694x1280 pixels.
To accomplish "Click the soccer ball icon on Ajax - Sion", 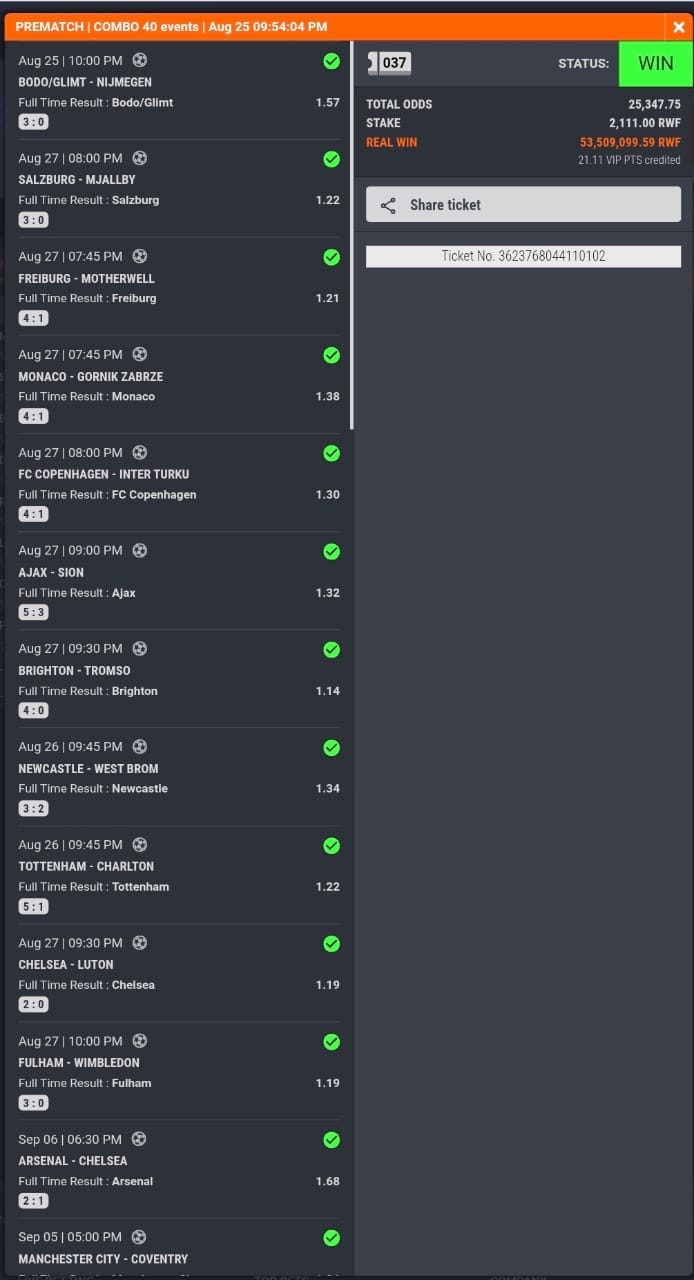I will (x=139, y=550).
